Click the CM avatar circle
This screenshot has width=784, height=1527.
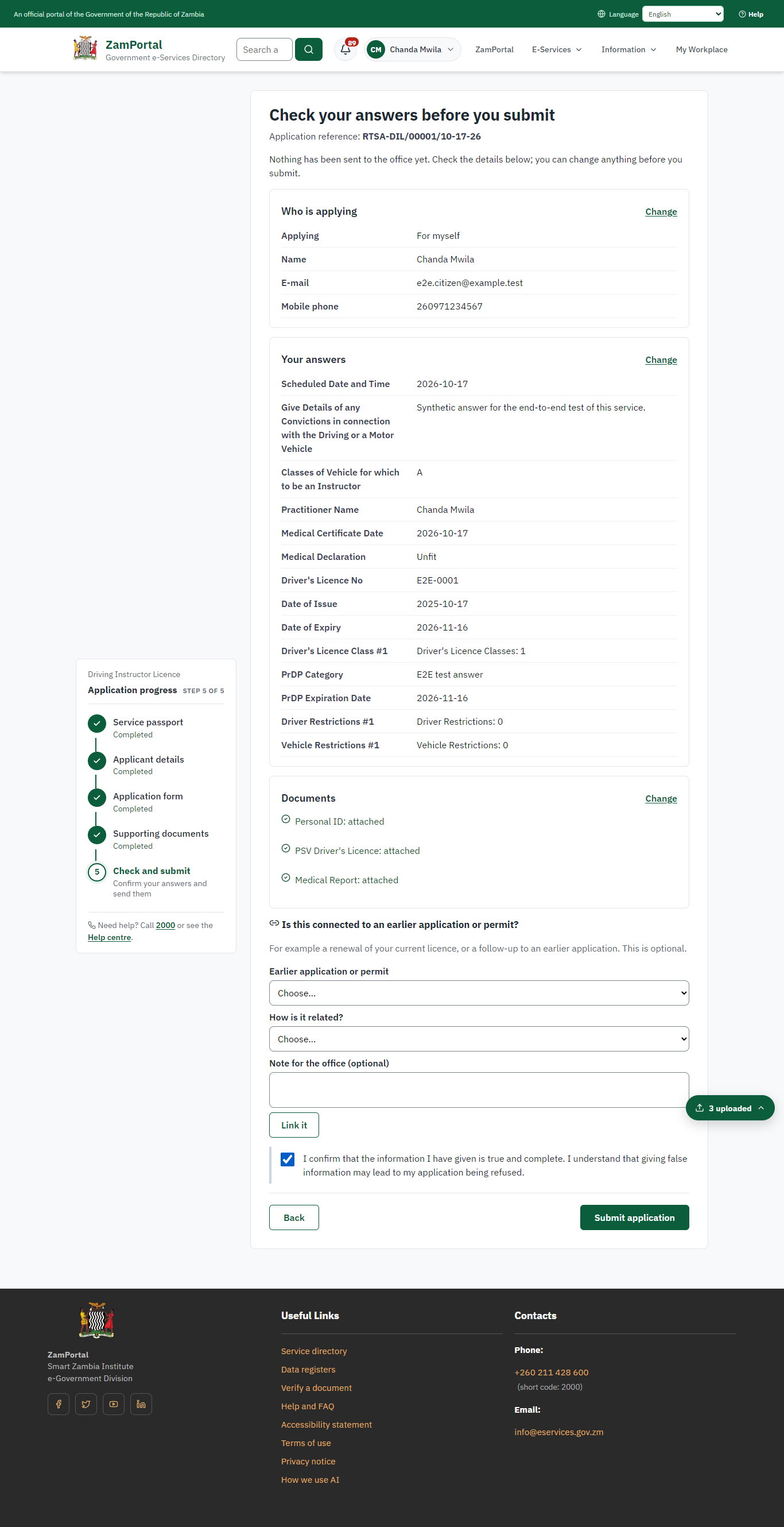(x=376, y=49)
